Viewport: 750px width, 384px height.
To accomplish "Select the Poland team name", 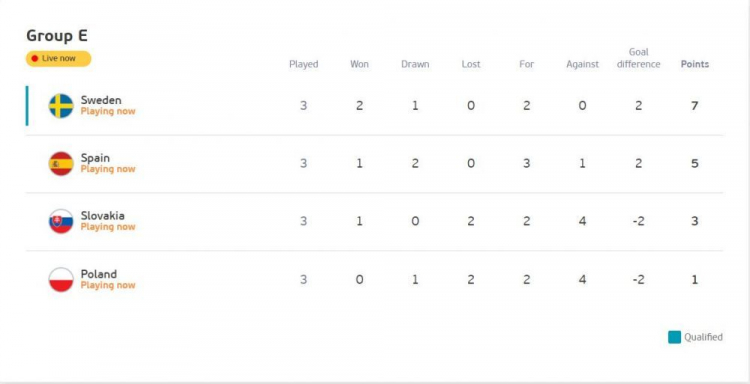I will pyautogui.click(x=99, y=274).
